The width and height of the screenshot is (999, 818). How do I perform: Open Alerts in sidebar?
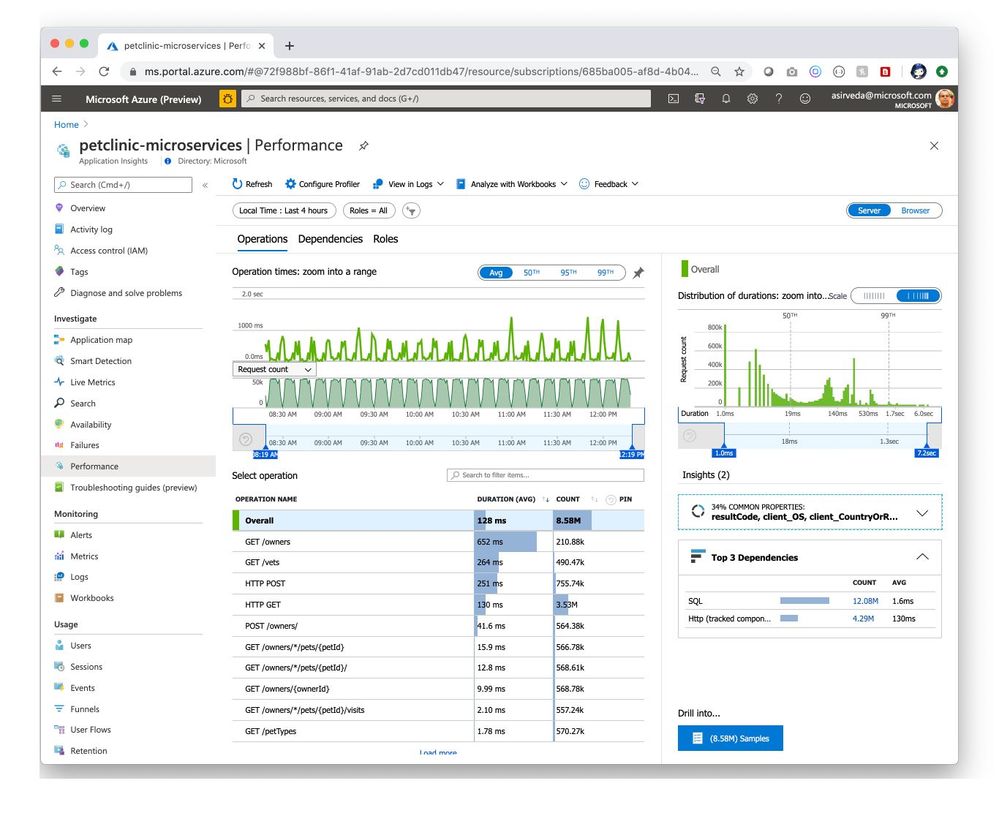click(x=81, y=535)
